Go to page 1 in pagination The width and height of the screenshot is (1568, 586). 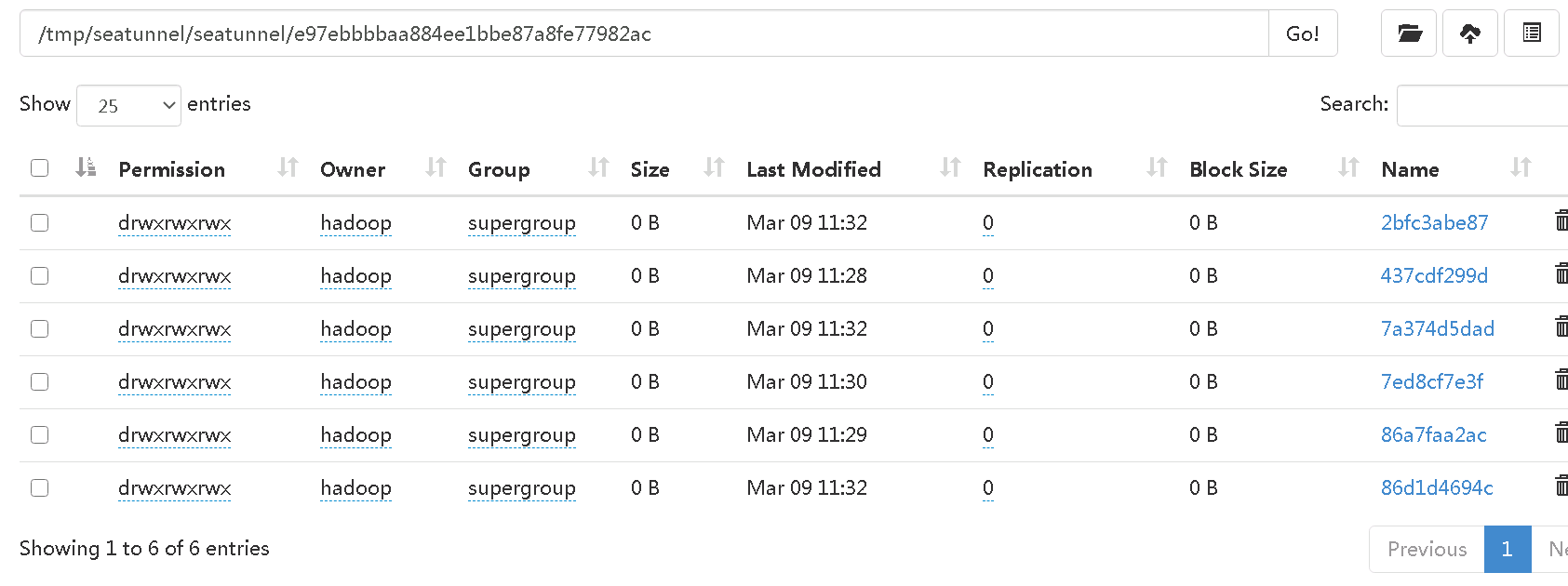click(1508, 549)
